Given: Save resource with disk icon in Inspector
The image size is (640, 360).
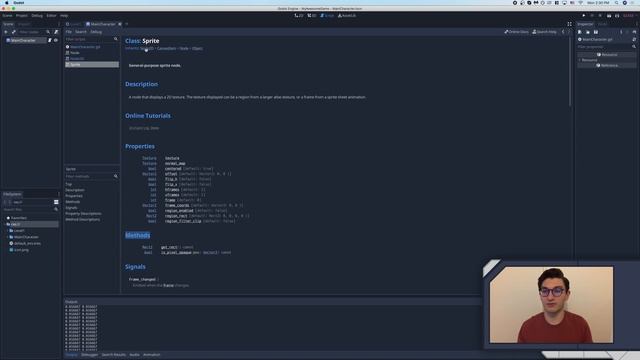Looking at the screenshot, I should 596,32.
